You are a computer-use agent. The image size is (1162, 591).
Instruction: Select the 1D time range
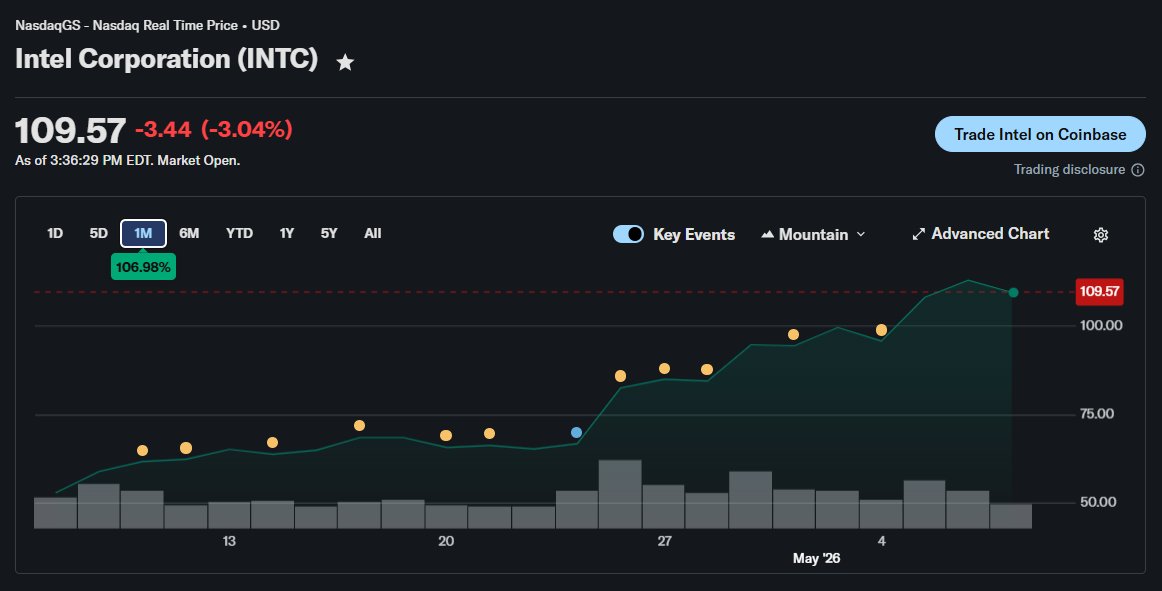(x=55, y=234)
